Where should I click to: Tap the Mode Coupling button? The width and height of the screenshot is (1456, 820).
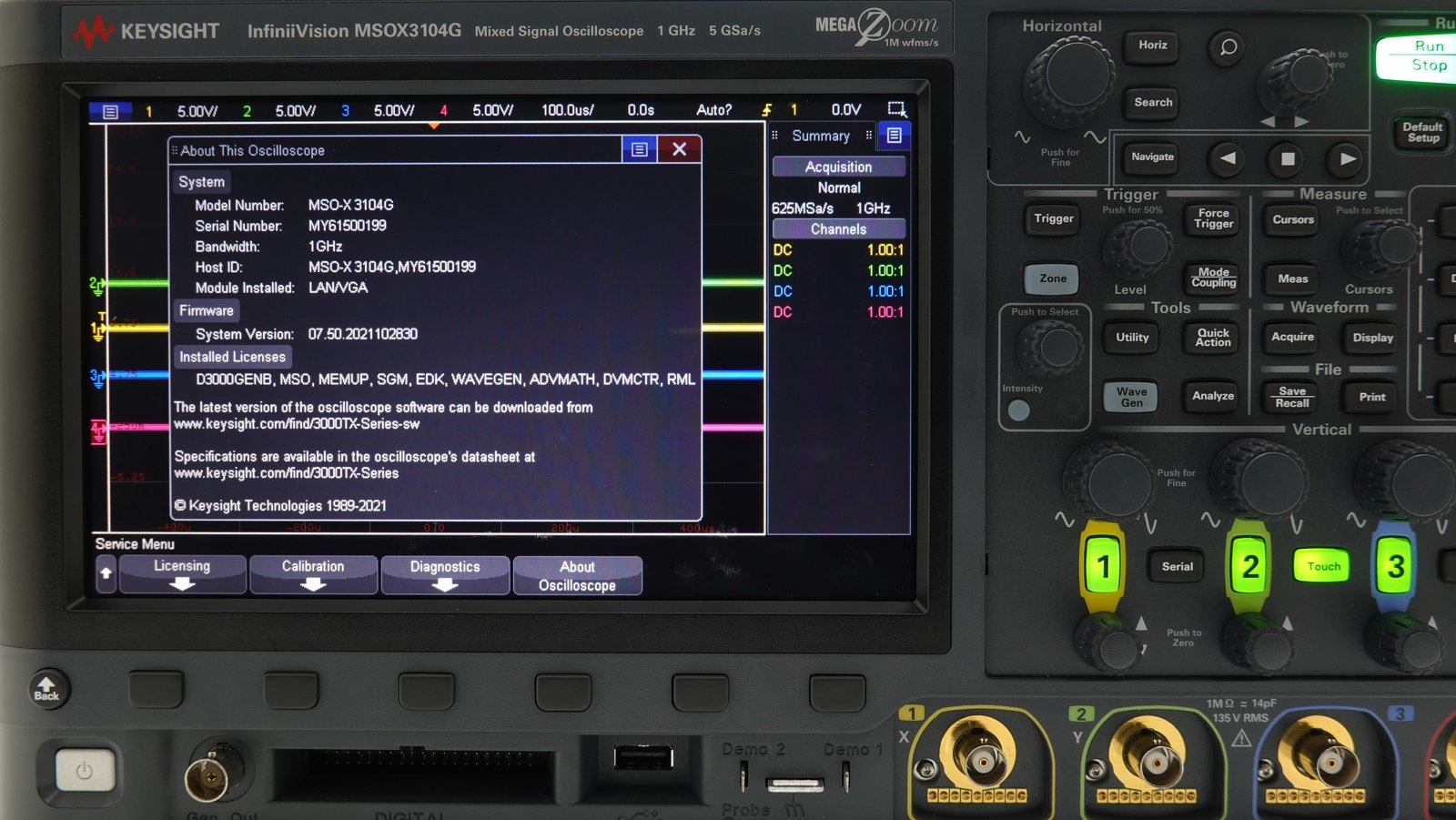[1213, 278]
